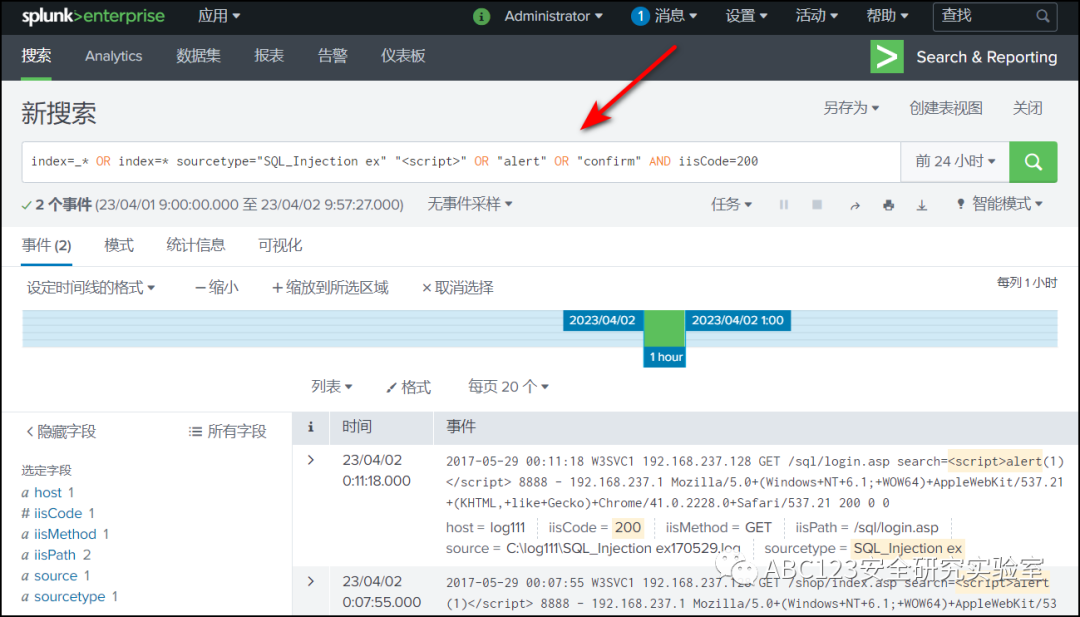This screenshot has height=617, width=1080.
Task: Open 所有字段 list
Action: (227, 432)
